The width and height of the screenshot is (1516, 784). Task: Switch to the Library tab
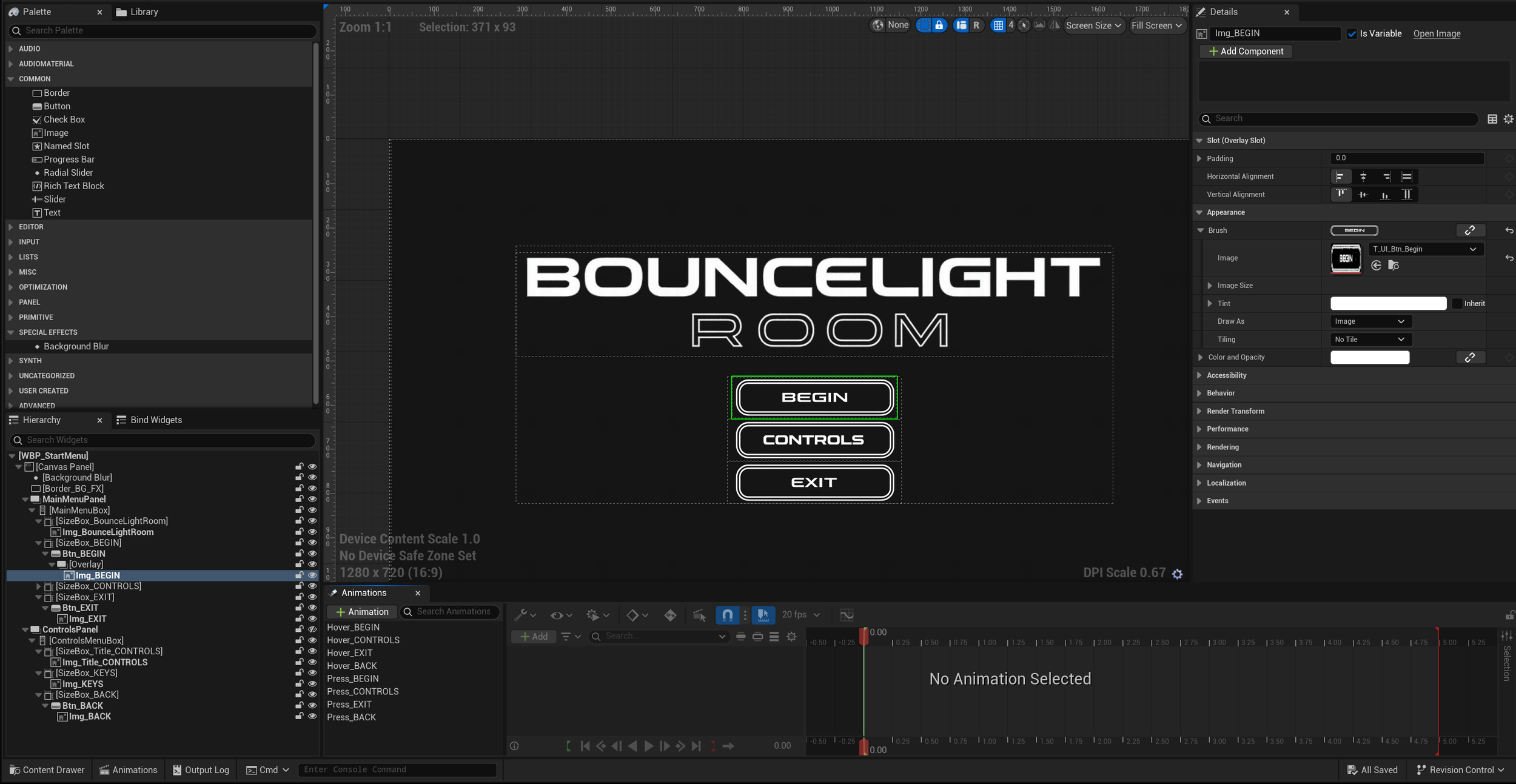tap(137, 12)
